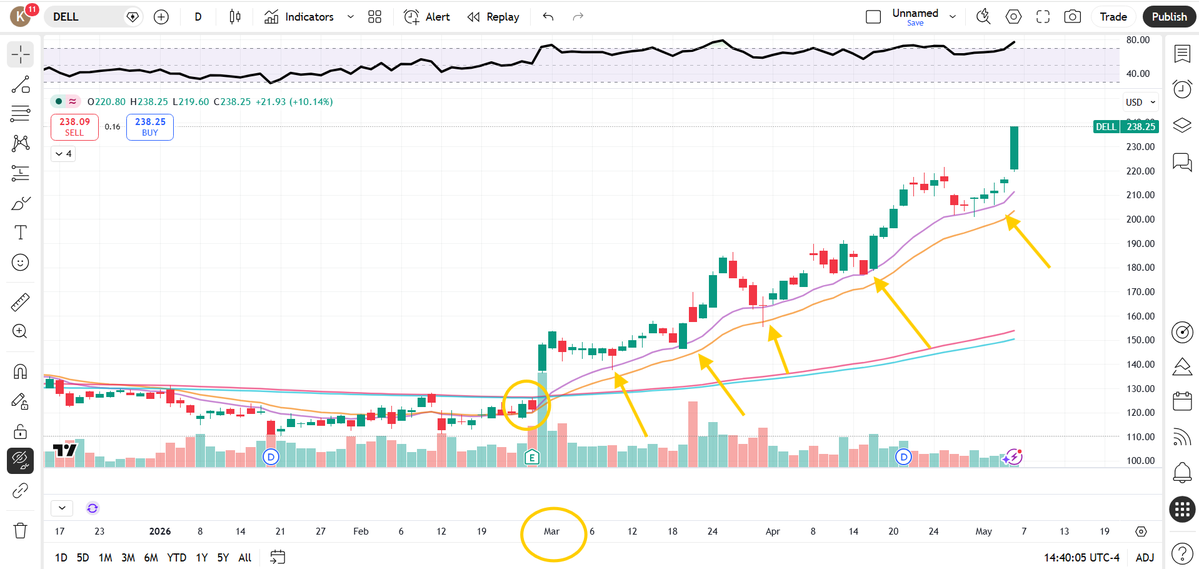Open timezone menu 14:40:05 UTC-4
The image size is (1199, 569).
click(x=1084, y=558)
